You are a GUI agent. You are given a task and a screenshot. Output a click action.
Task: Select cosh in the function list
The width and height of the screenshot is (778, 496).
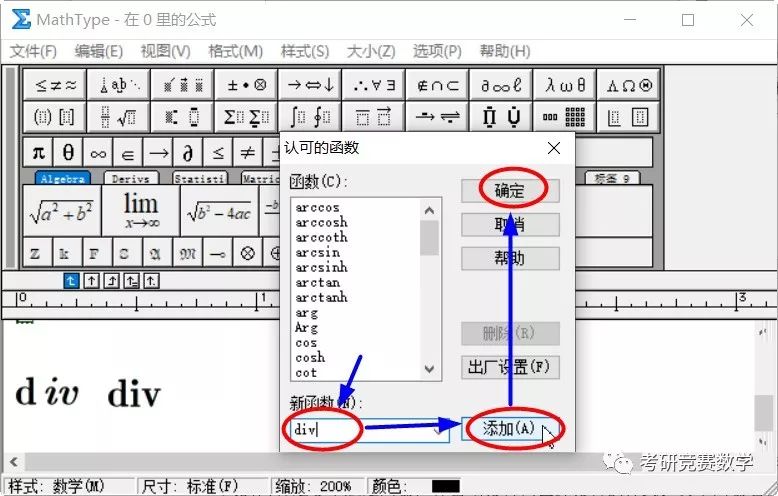(310, 358)
